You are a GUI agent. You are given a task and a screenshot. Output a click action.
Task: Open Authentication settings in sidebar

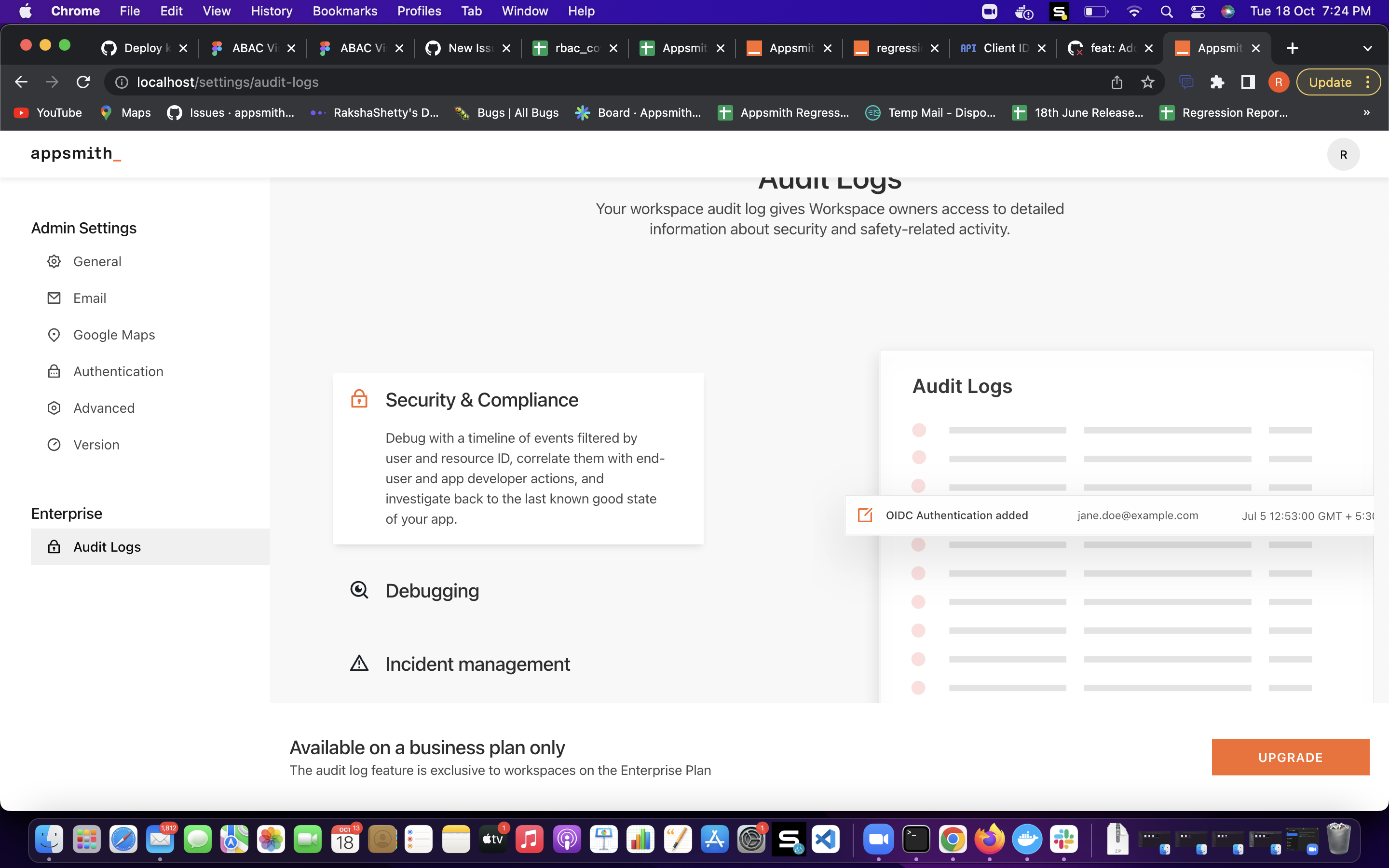coord(118,371)
